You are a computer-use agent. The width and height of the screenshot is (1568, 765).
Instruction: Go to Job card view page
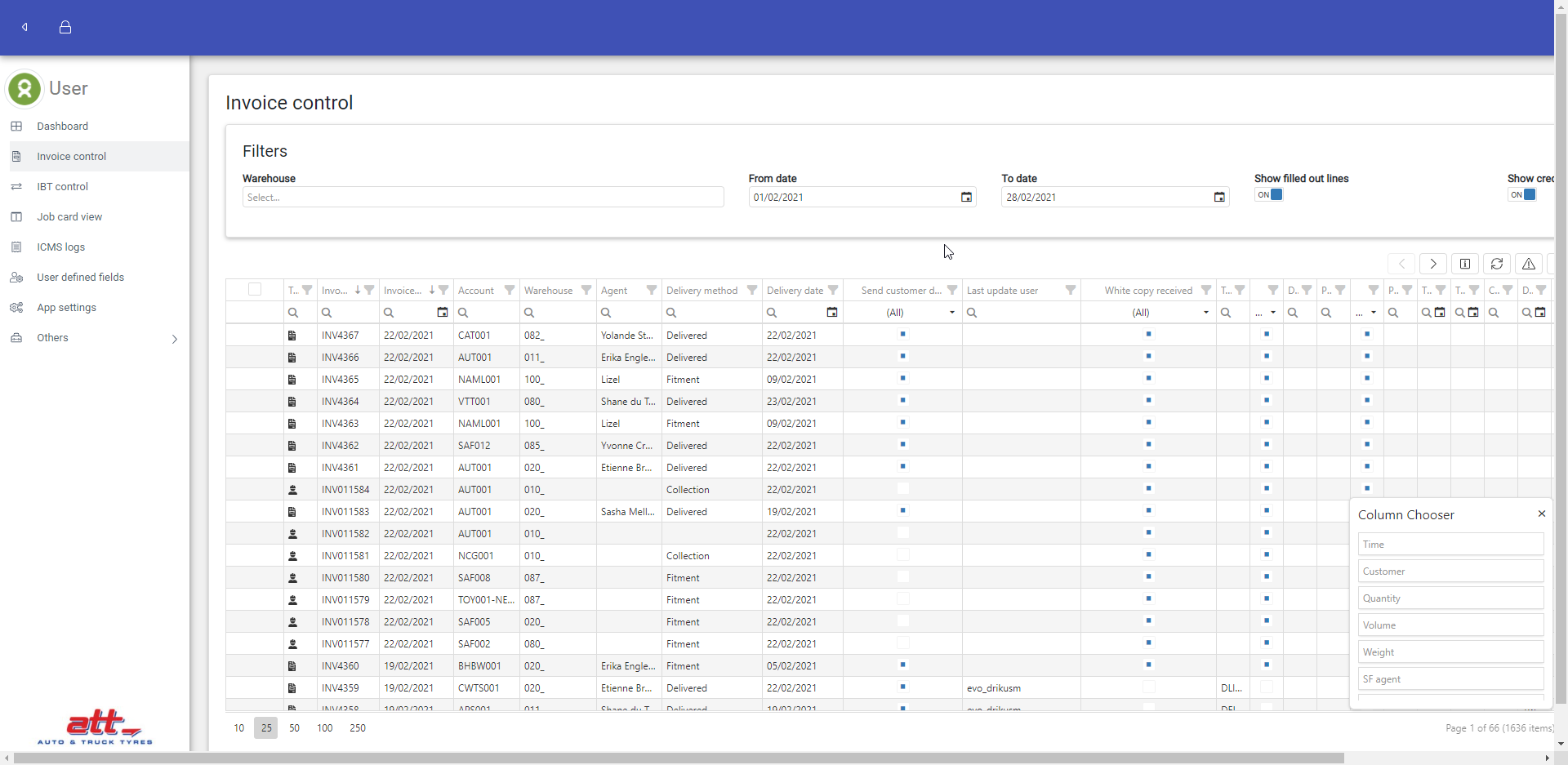point(69,217)
